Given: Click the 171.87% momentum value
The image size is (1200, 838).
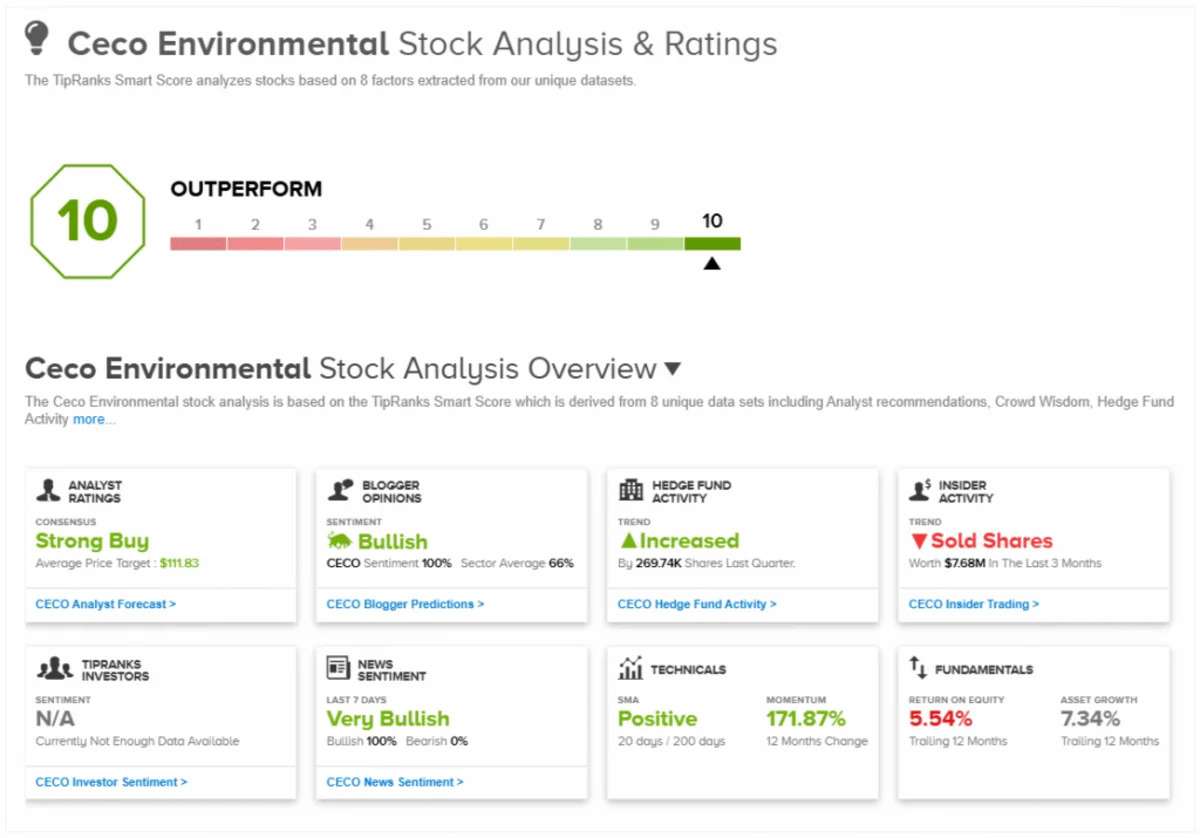Looking at the screenshot, I should click(806, 719).
